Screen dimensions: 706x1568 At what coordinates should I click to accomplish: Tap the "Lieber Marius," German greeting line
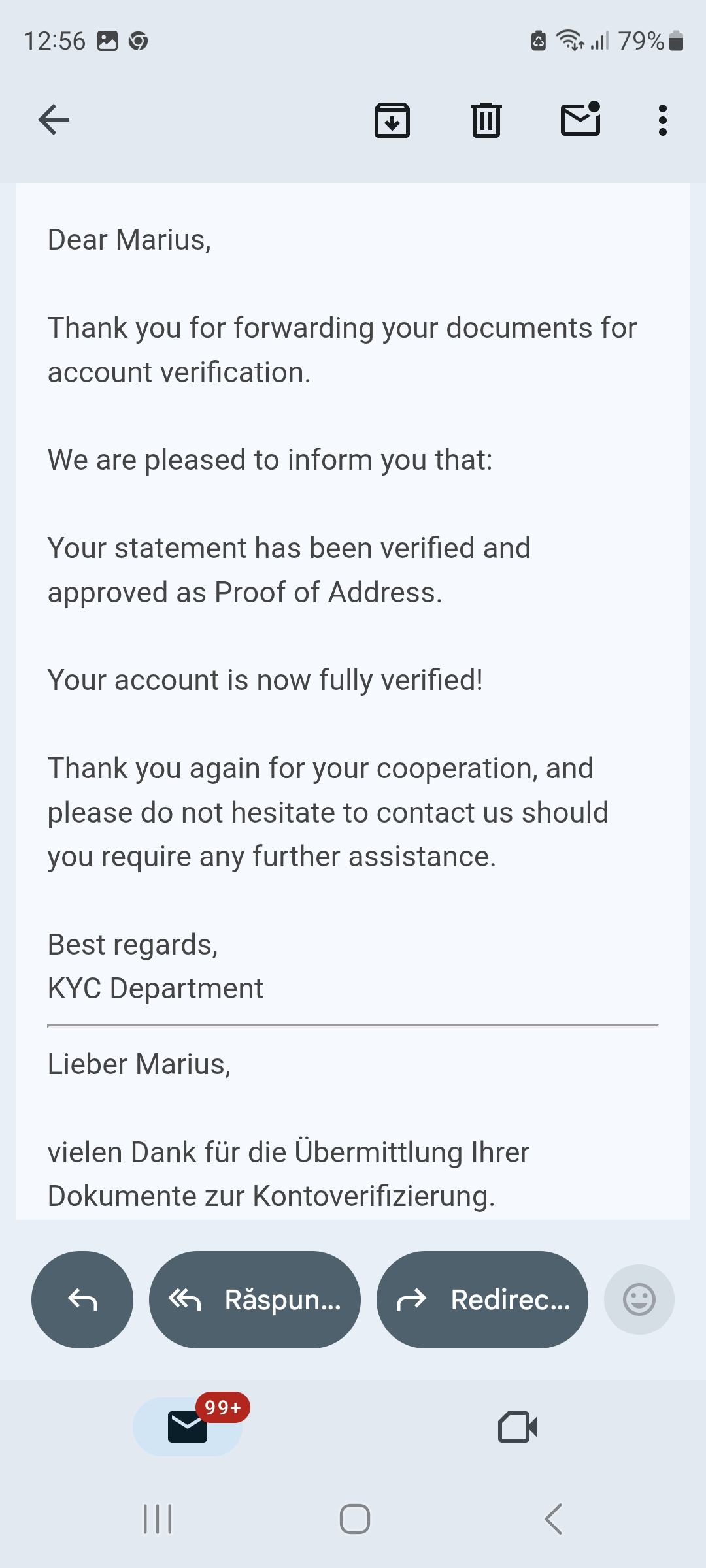pyautogui.click(x=139, y=1064)
